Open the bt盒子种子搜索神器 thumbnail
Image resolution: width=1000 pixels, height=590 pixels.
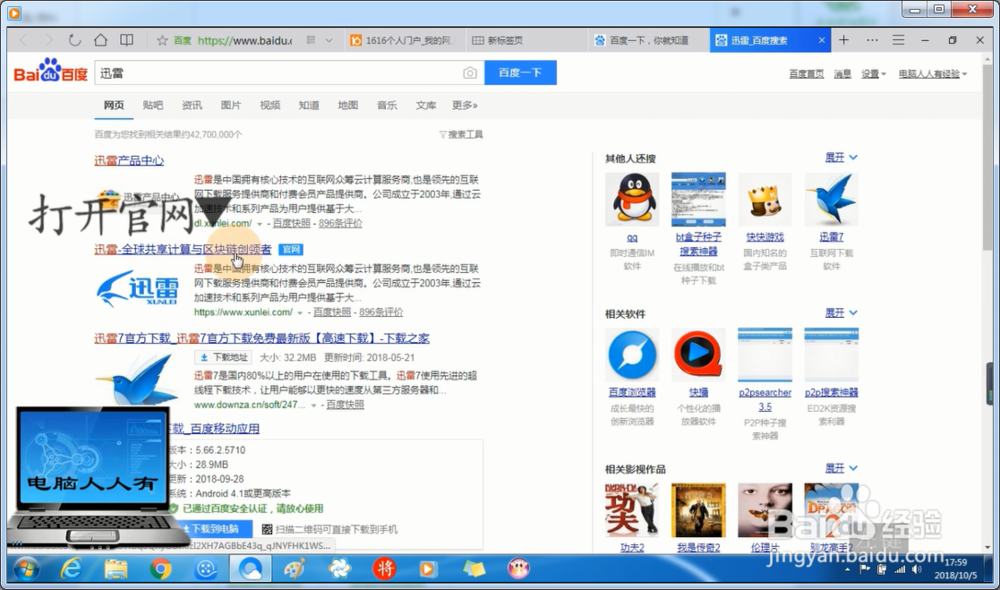pyautogui.click(x=698, y=200)
